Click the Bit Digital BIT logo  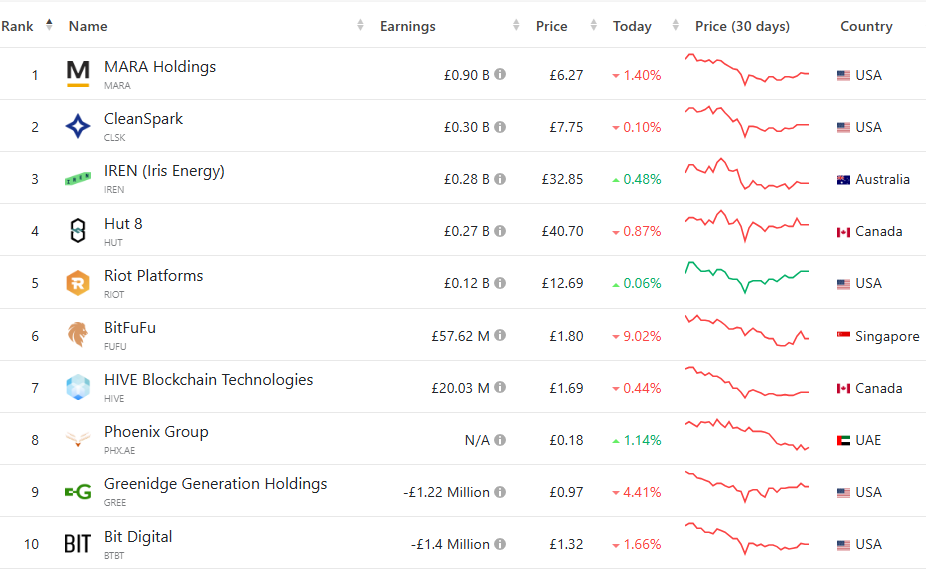click(x=78, y=544)
